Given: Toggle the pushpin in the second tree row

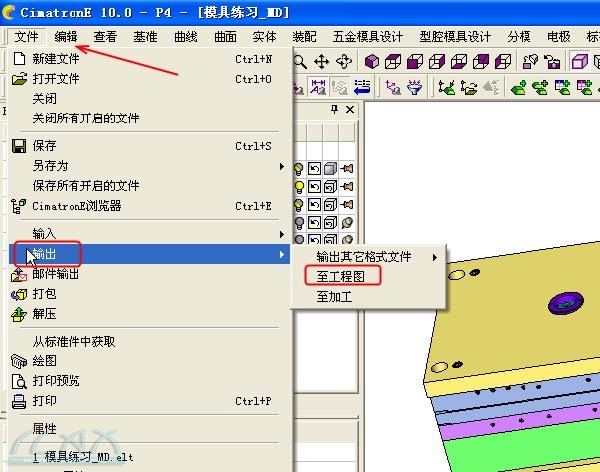Looking at the screenshot, I should click(x=347, y=186).
